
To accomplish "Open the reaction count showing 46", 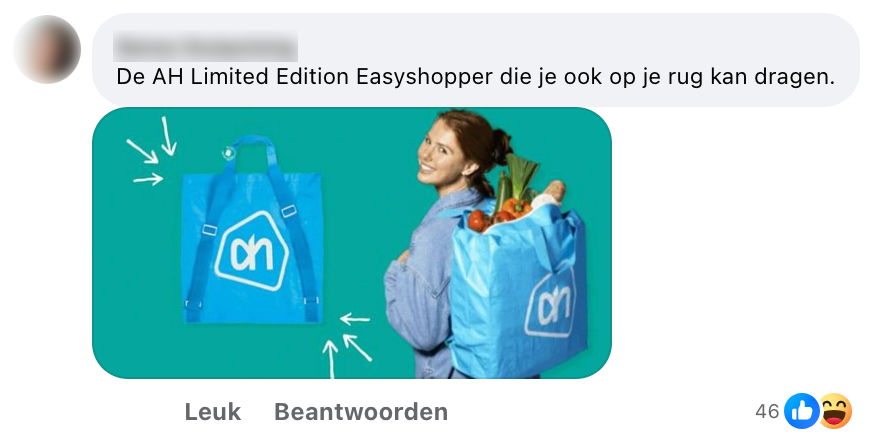I will (767, 412).
